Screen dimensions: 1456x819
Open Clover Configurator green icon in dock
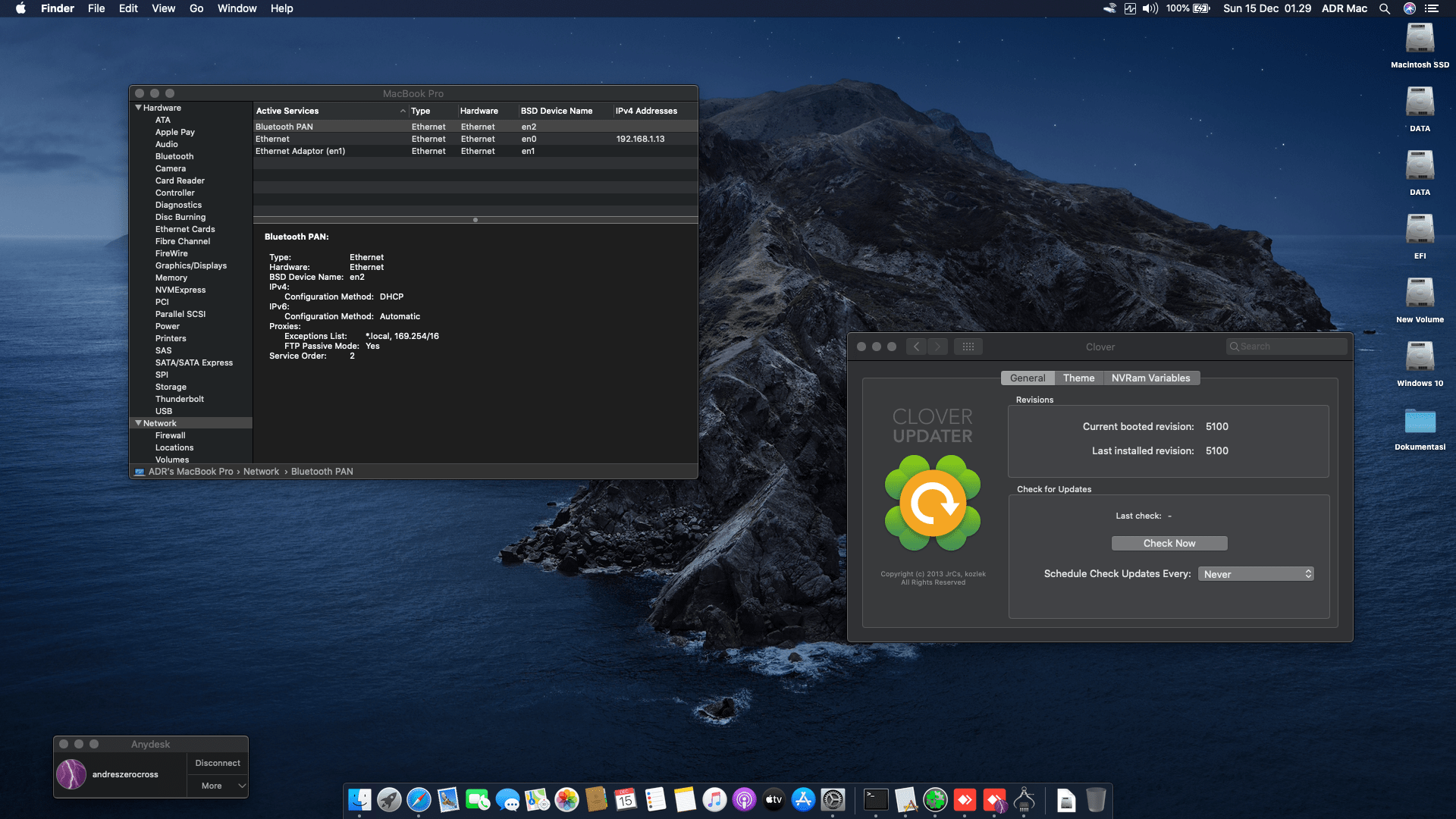pos(935,799)
